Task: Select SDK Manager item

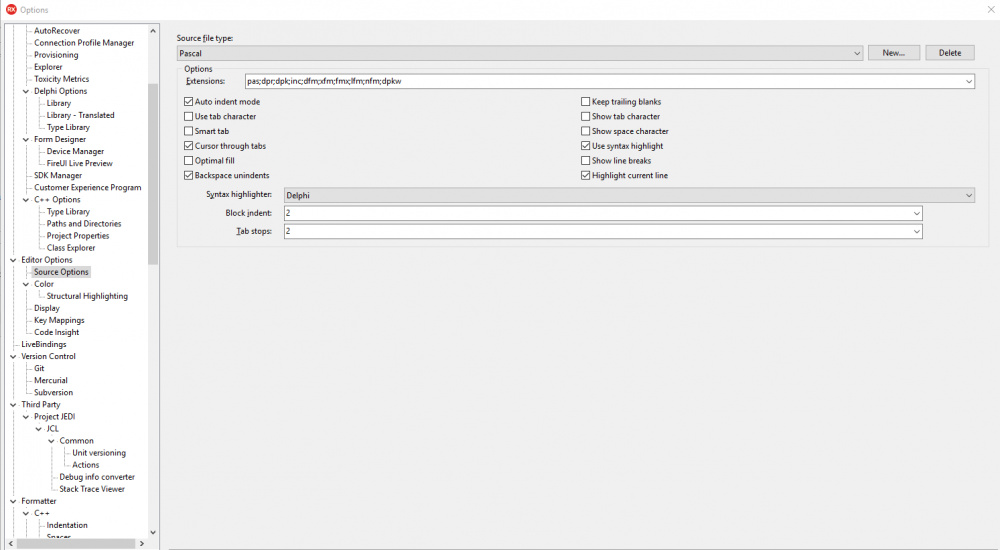Action: 58,175
